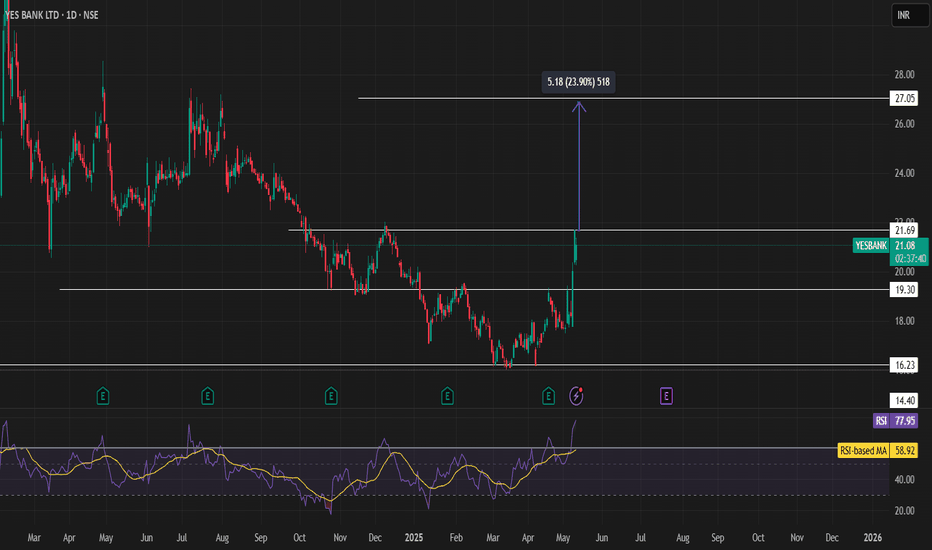Click the 20.00 price axis label

point(904,272)
